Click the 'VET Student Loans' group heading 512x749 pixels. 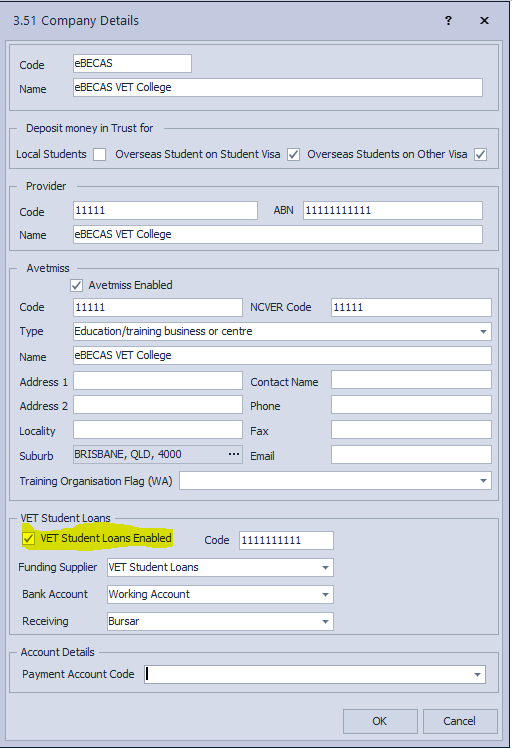point(65,518)
